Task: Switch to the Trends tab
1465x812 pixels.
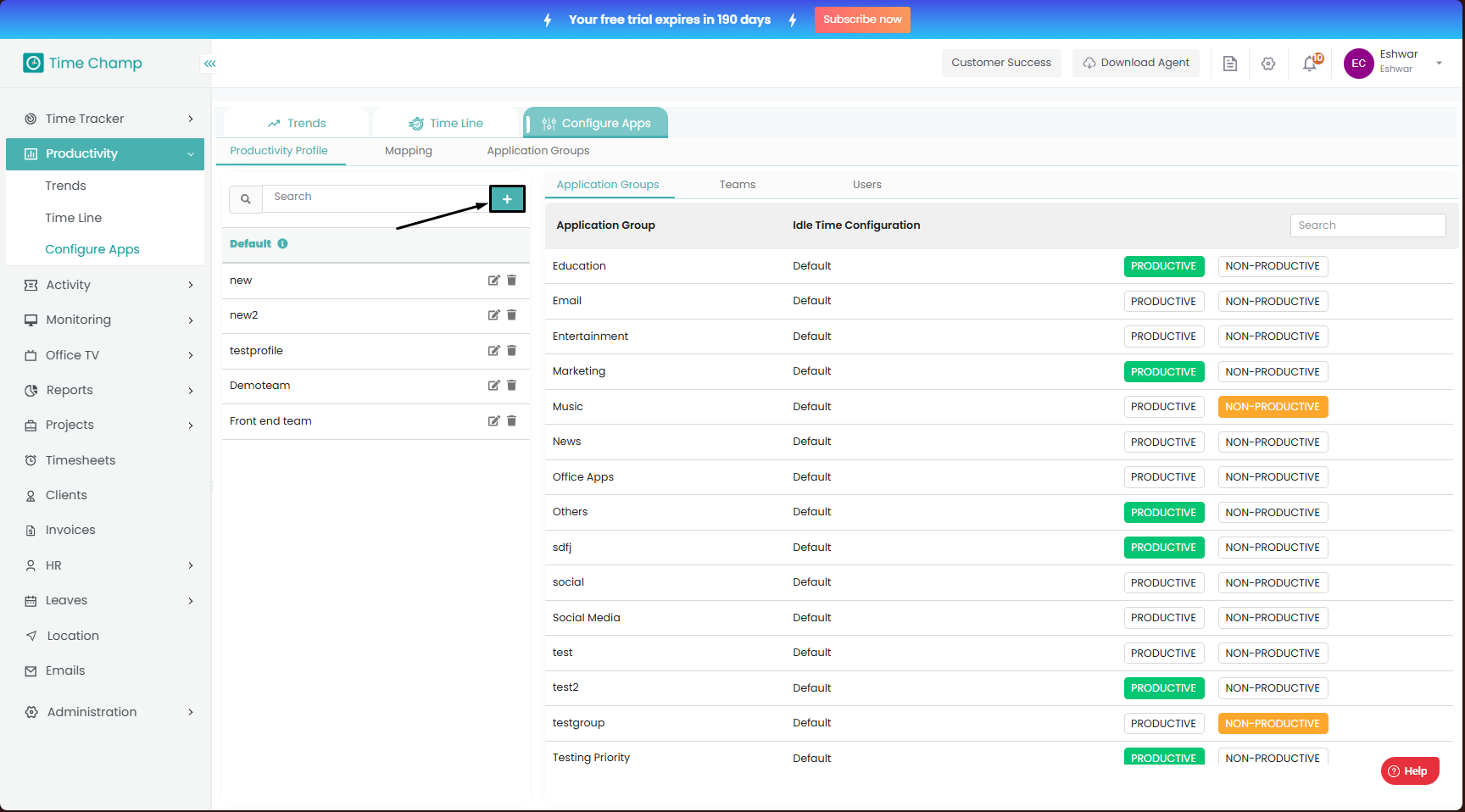Action: coord(297,123)
